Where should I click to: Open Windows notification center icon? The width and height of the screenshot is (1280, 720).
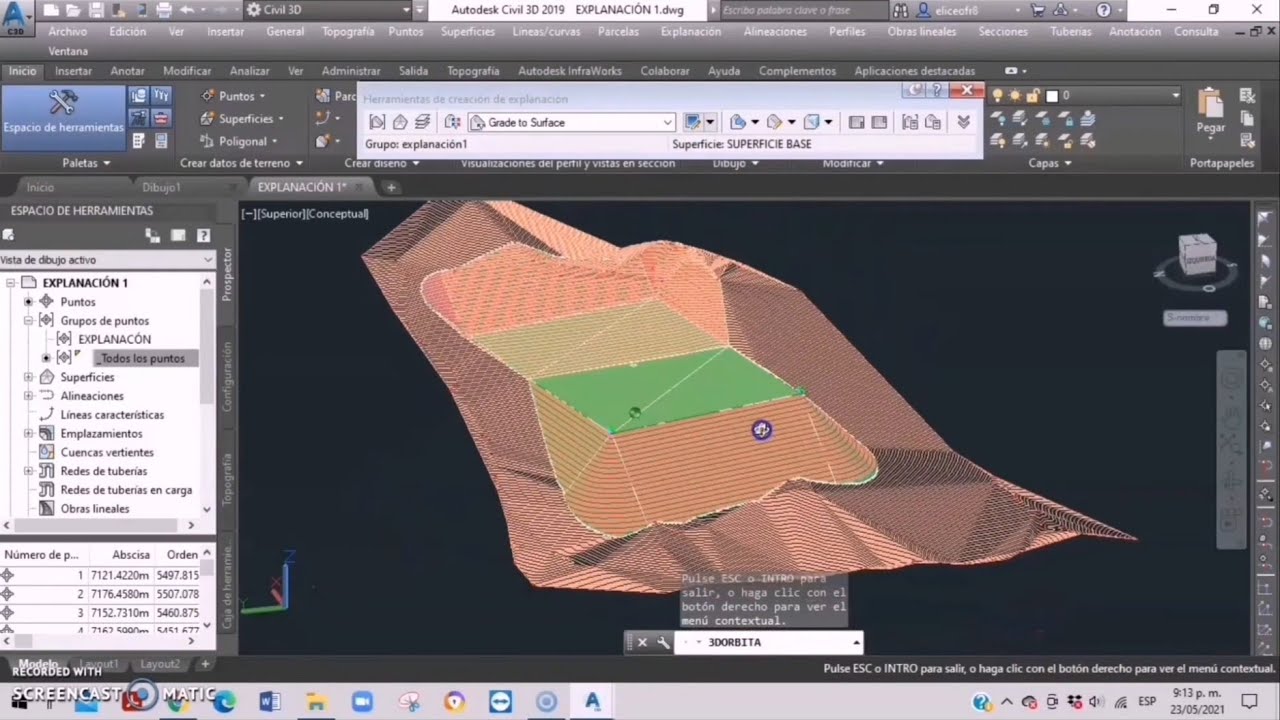click(x=1249, y=701)
